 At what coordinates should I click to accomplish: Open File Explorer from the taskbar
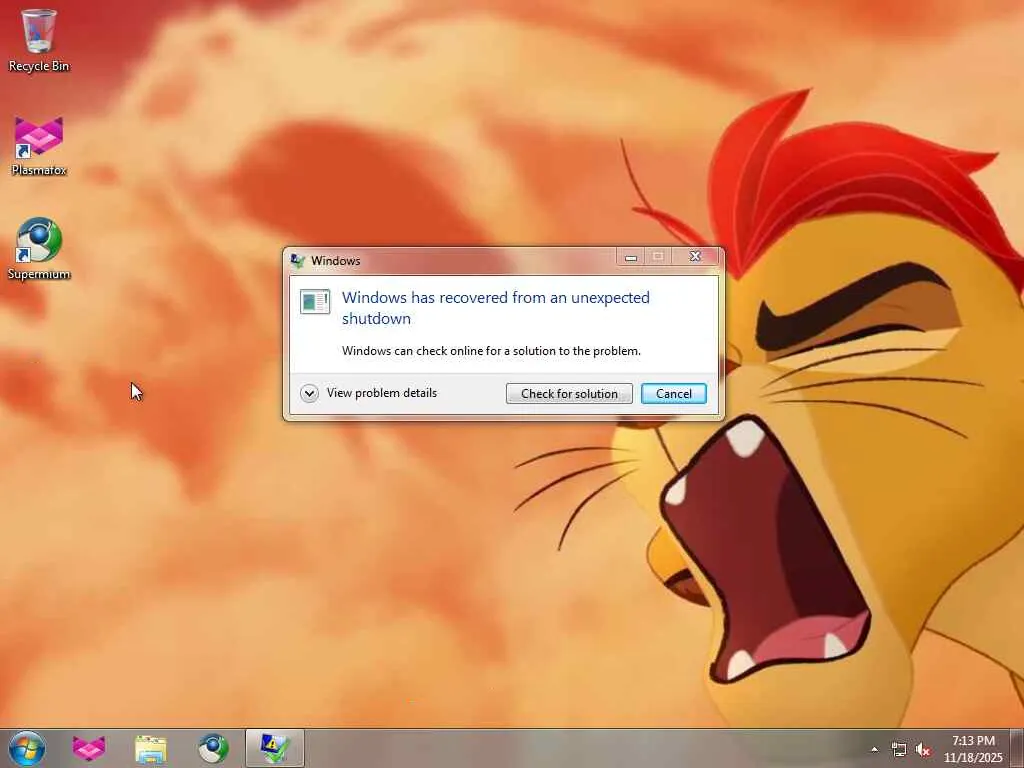coord(151,748)
